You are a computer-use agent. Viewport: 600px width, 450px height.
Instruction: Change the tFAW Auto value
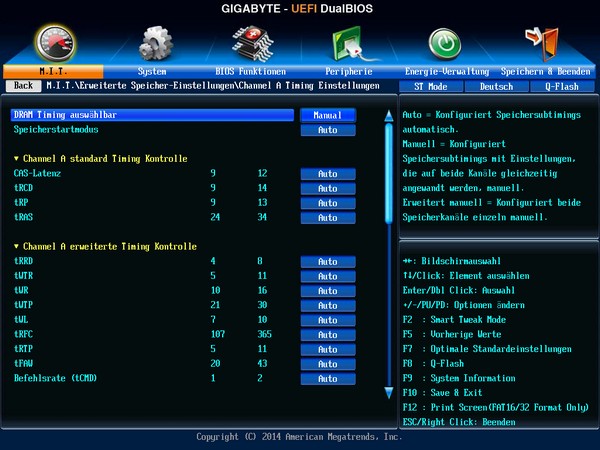point(328,364)
